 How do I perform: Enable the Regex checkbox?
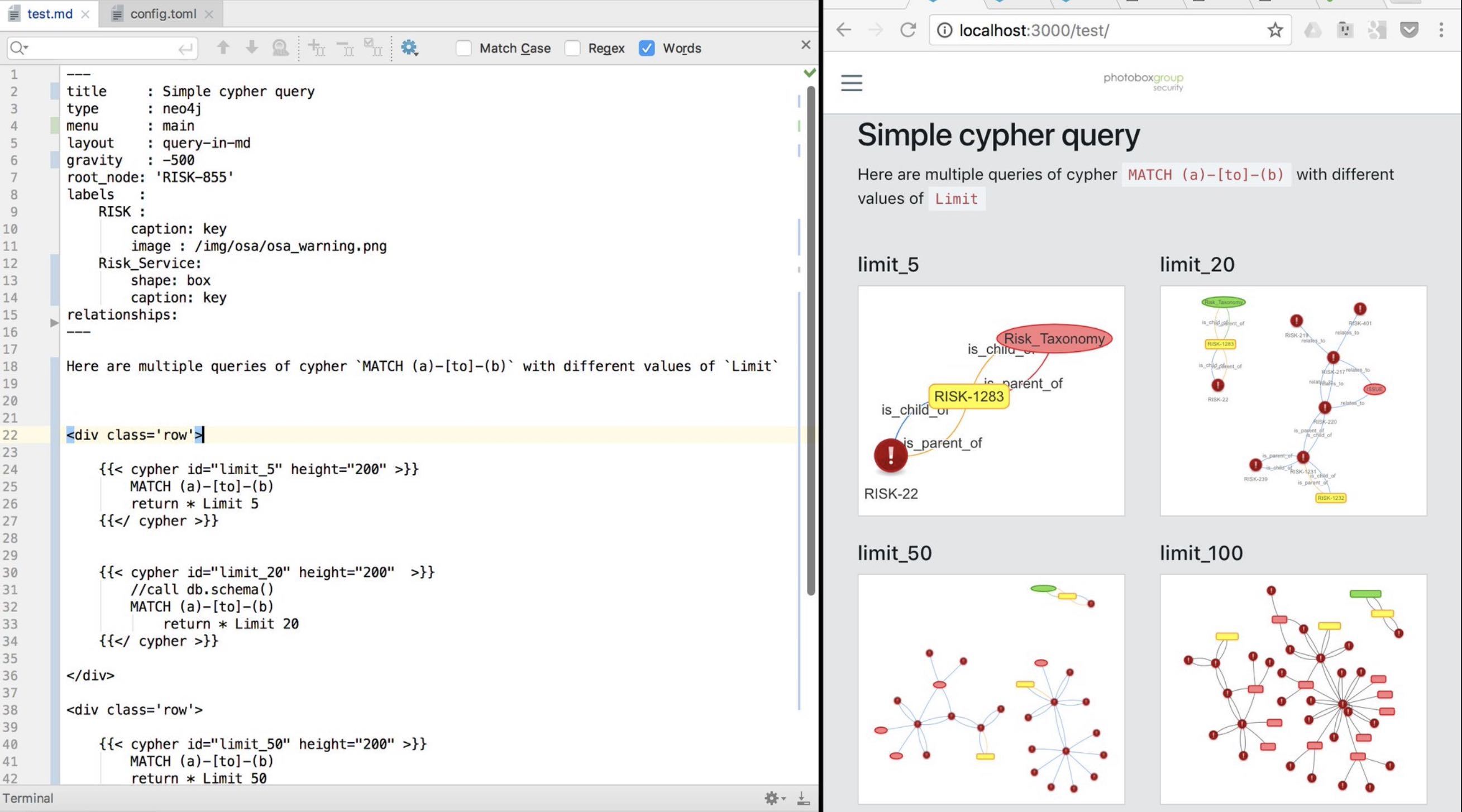coord(572,48)
